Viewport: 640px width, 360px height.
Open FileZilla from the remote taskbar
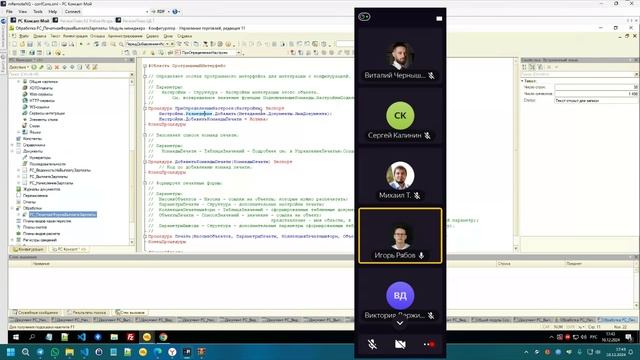pos(131,337)
